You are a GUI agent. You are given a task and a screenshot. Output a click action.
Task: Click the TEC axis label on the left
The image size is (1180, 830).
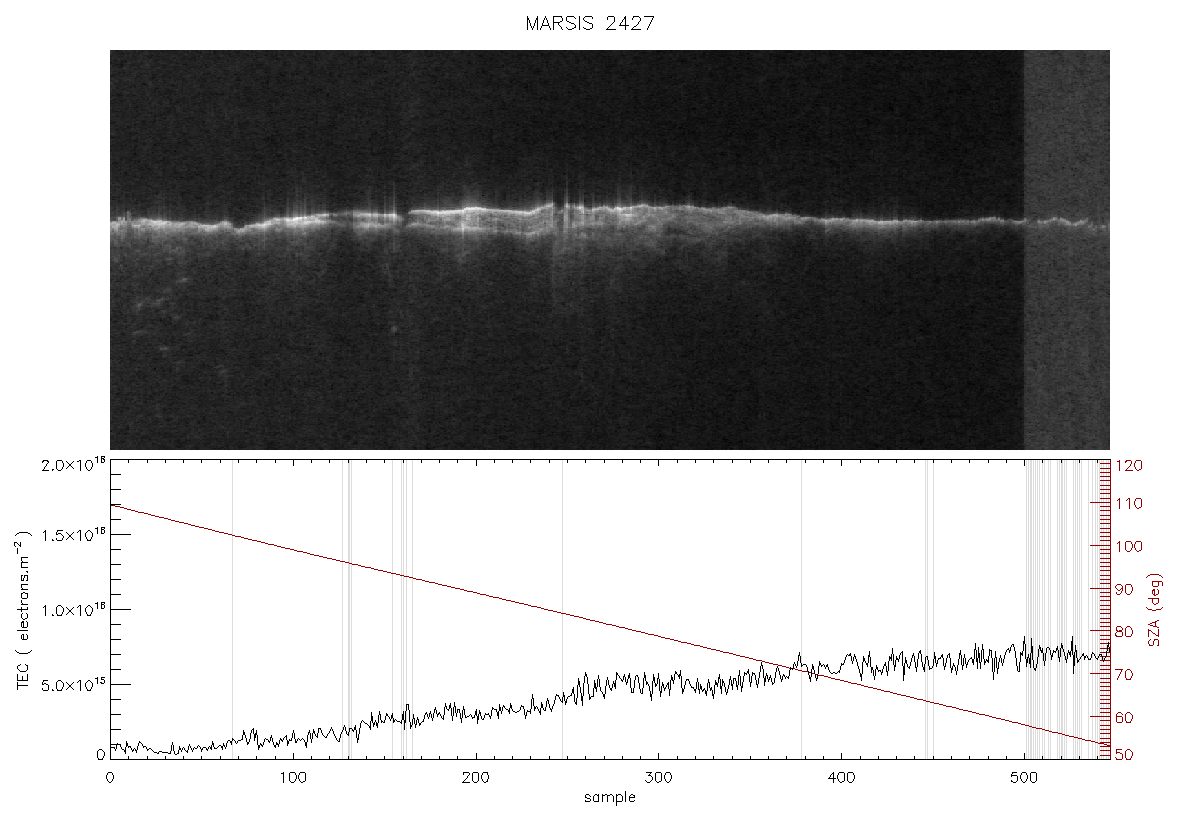pyautogui.click(x=23, y=610)
